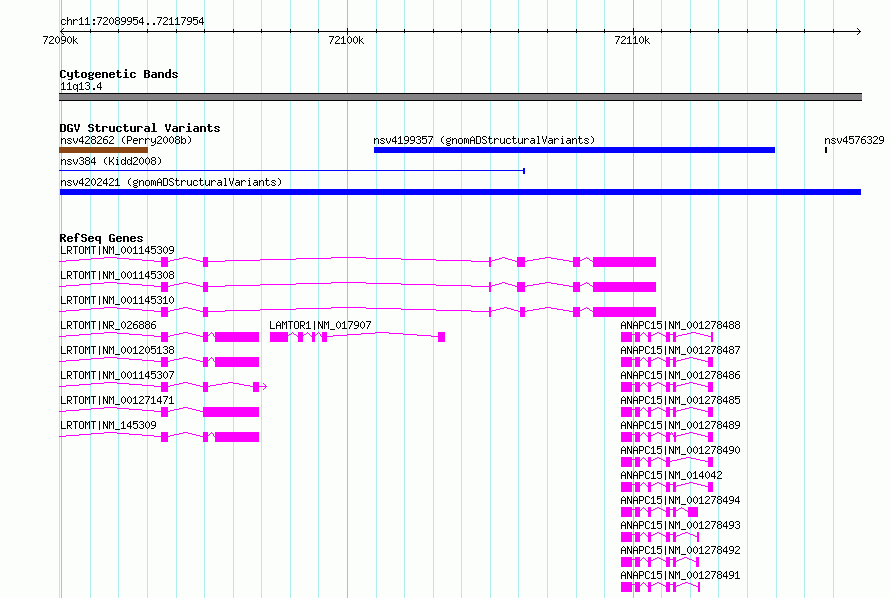
Task: Select transcript label ANAPC15|NM_001278489
Action: [x=680, y=425]
